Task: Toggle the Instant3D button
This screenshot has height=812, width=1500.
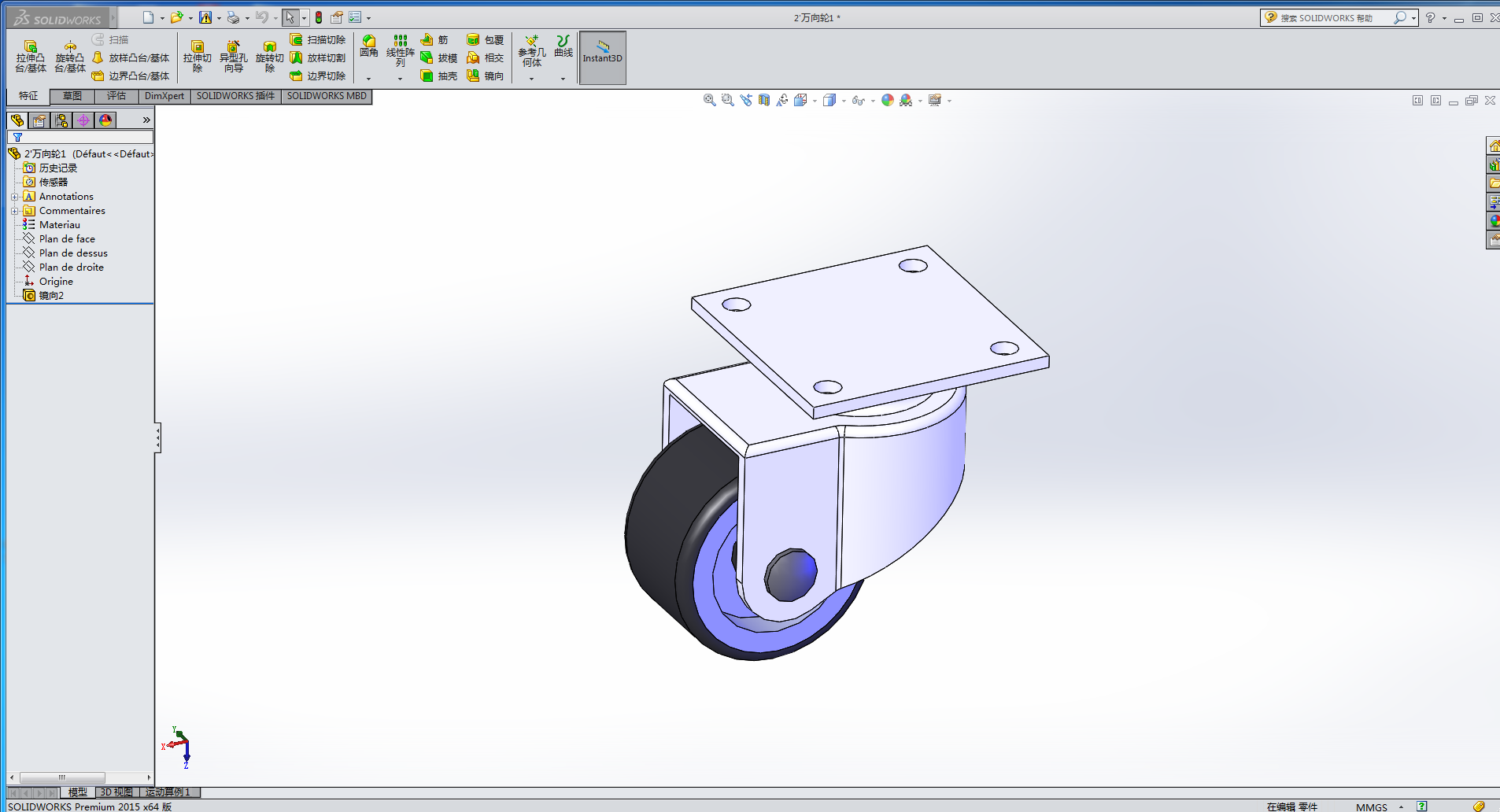Action: [x=602, y=57]
